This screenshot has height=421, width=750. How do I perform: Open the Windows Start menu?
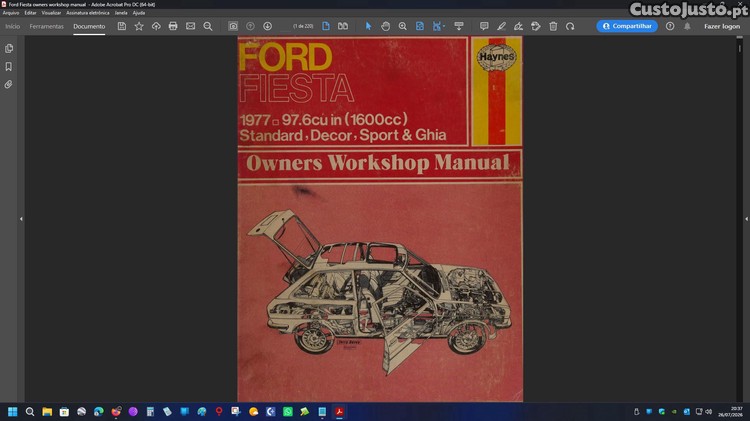tap(13, 411)
